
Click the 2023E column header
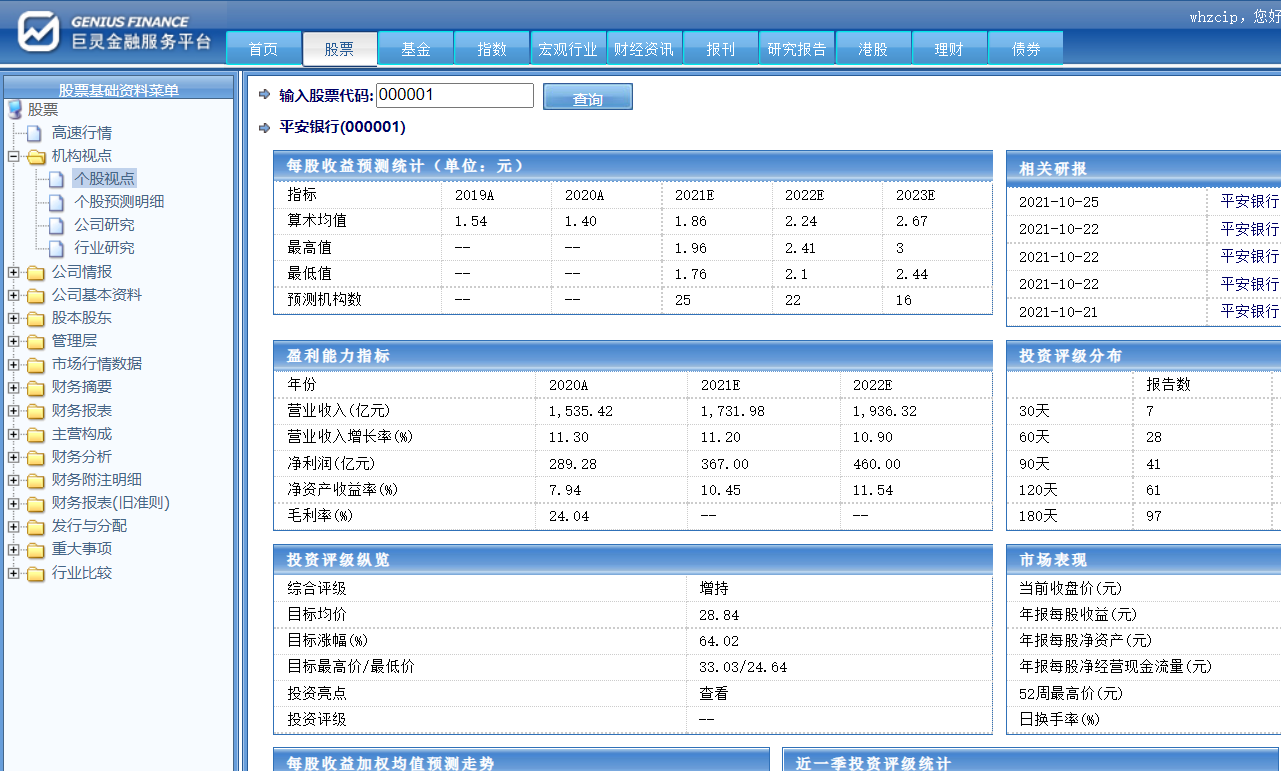point(916,195)
